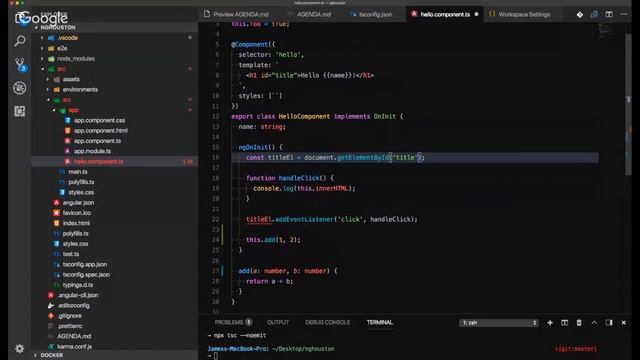Close the terminal panel

624,322
